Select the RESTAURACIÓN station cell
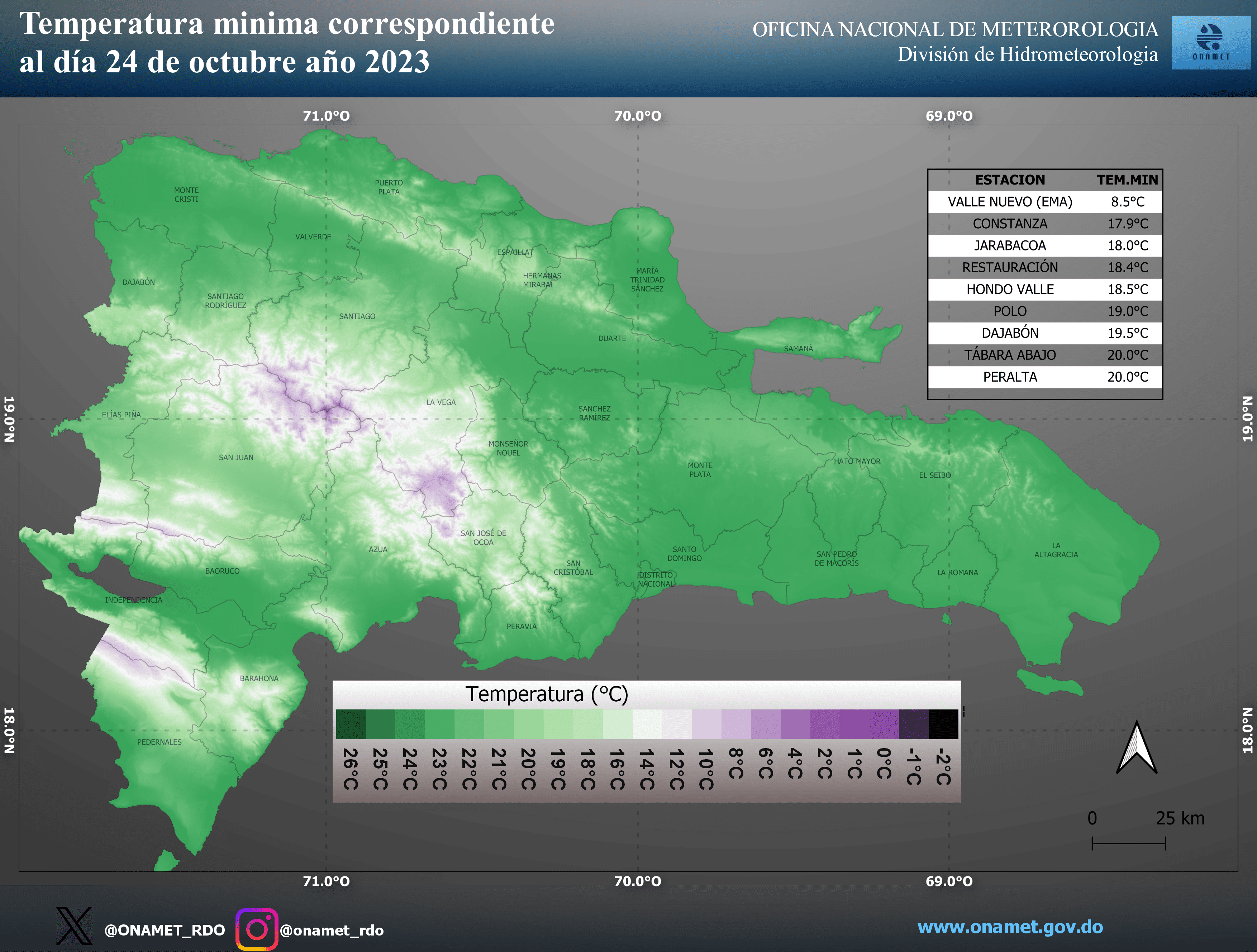The image size is (1257, 952). click(x=1010, y=268)
